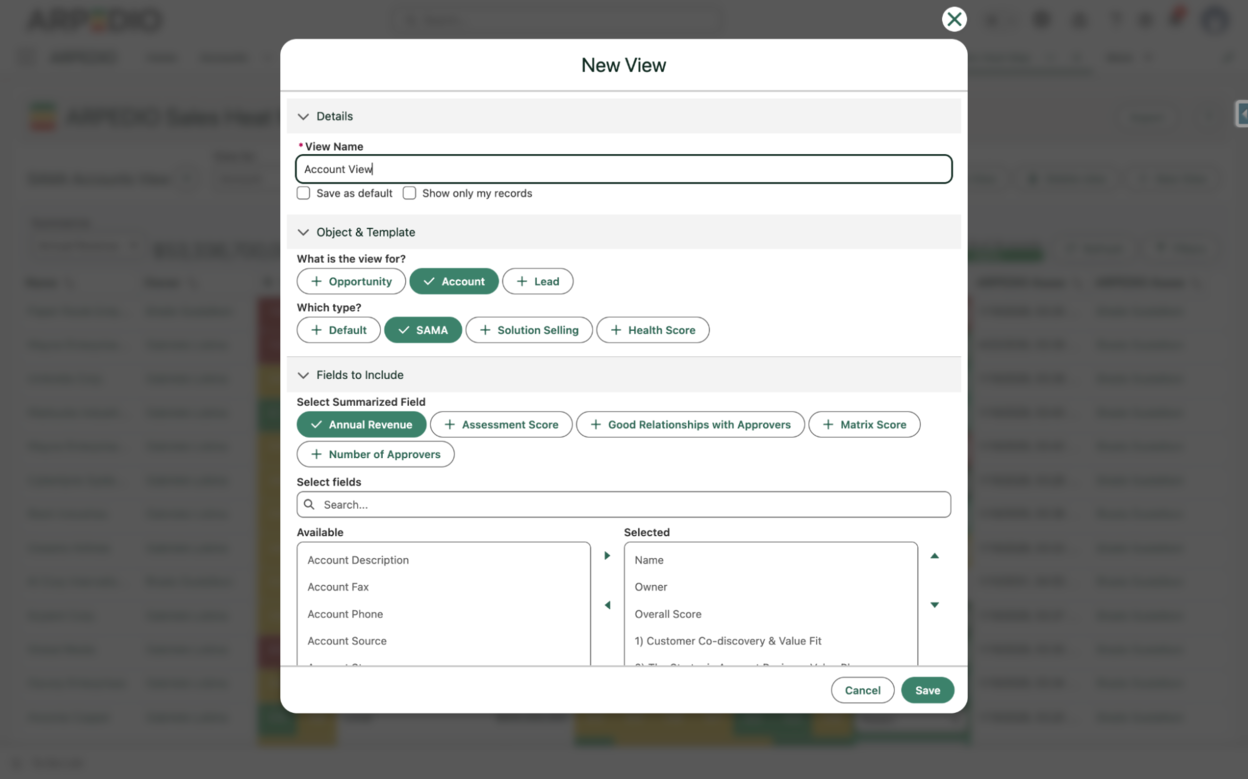
Task: Tick the Save as default checkbox
Action: (304, 193)
